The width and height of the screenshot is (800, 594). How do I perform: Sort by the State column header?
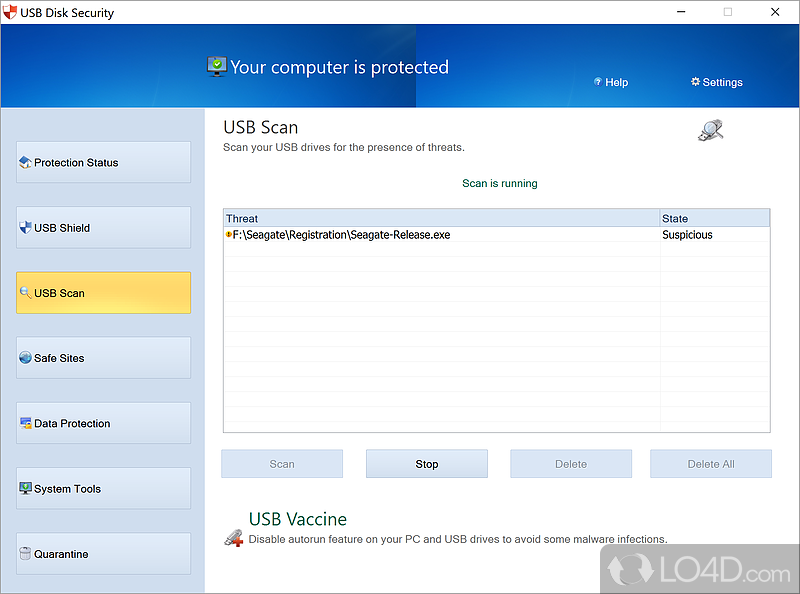715,218
